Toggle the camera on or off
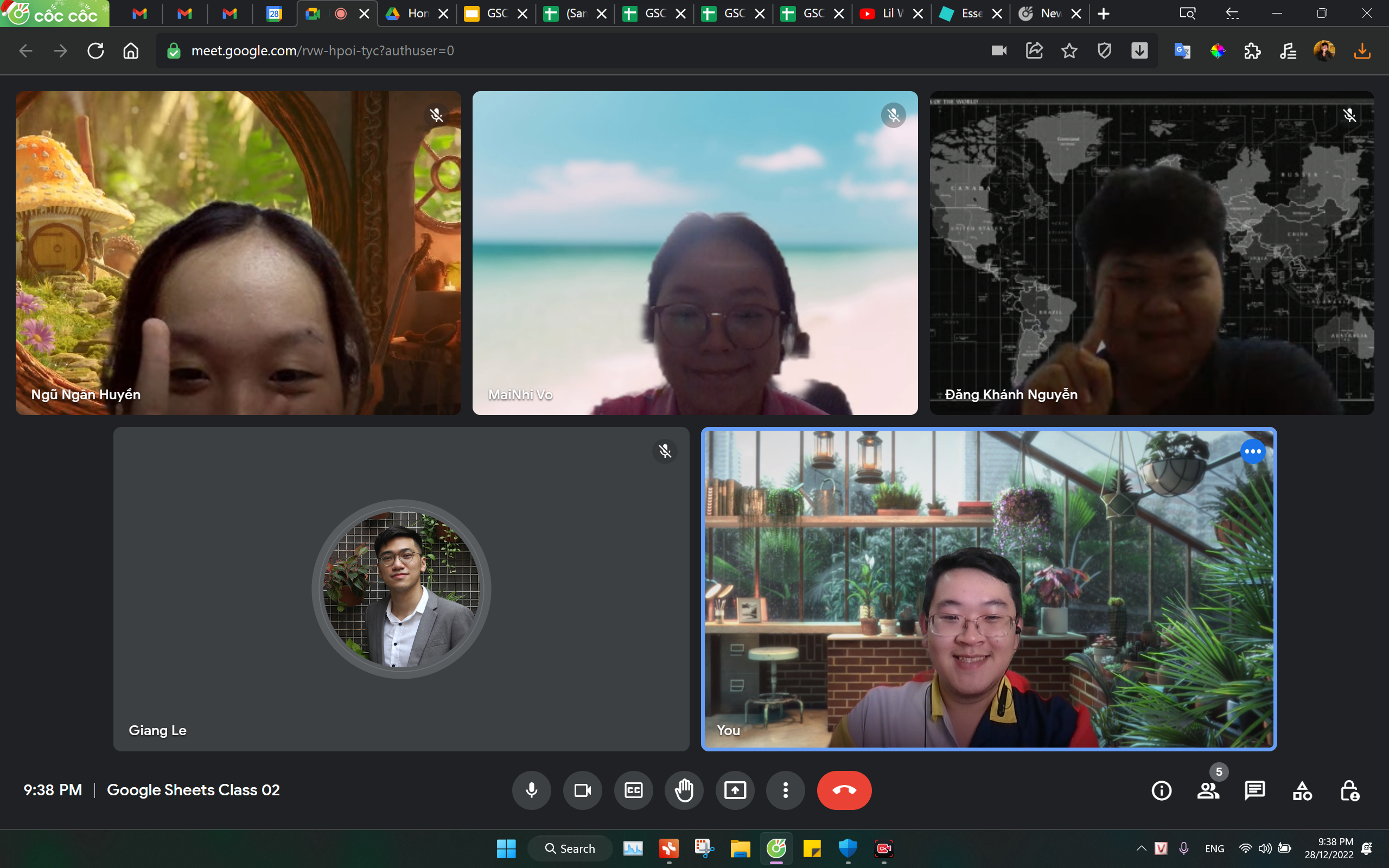This screenshot has width=1389, height=868. [583, 790]
